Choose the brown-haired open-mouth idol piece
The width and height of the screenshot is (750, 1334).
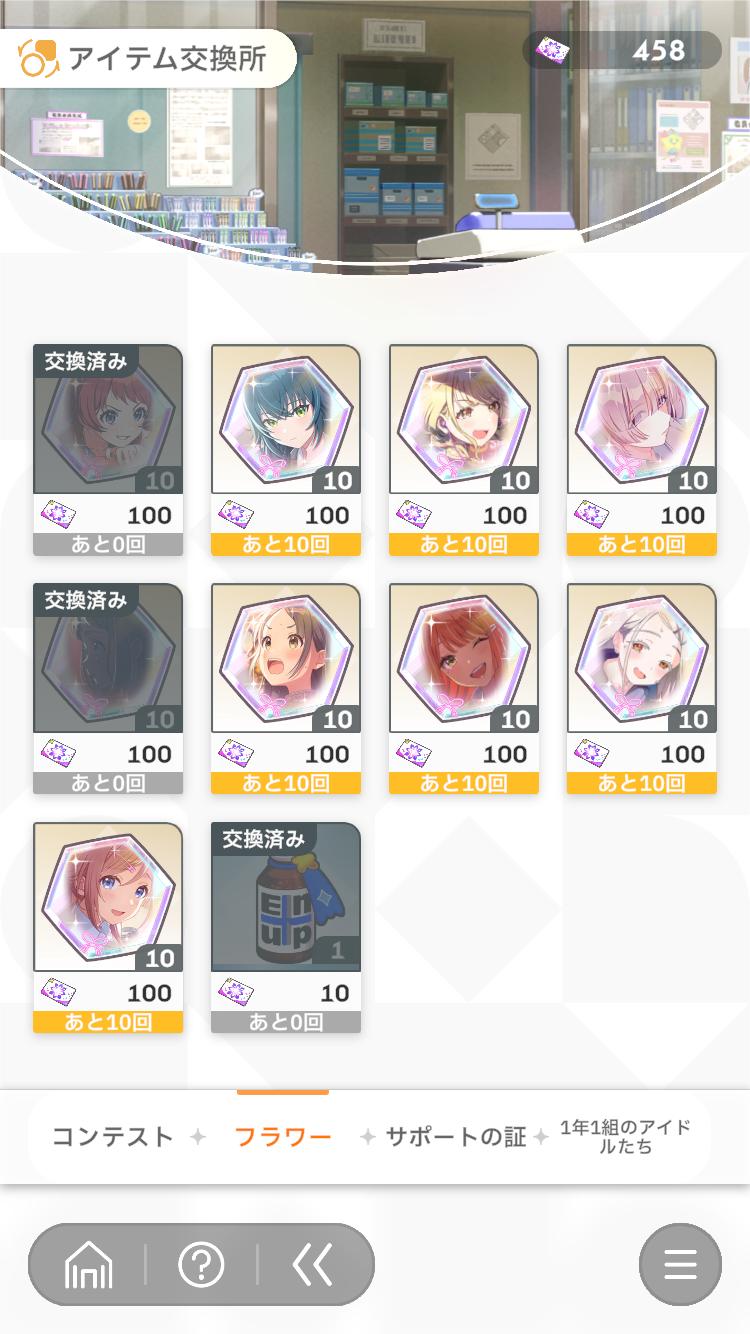coord(286,689)
